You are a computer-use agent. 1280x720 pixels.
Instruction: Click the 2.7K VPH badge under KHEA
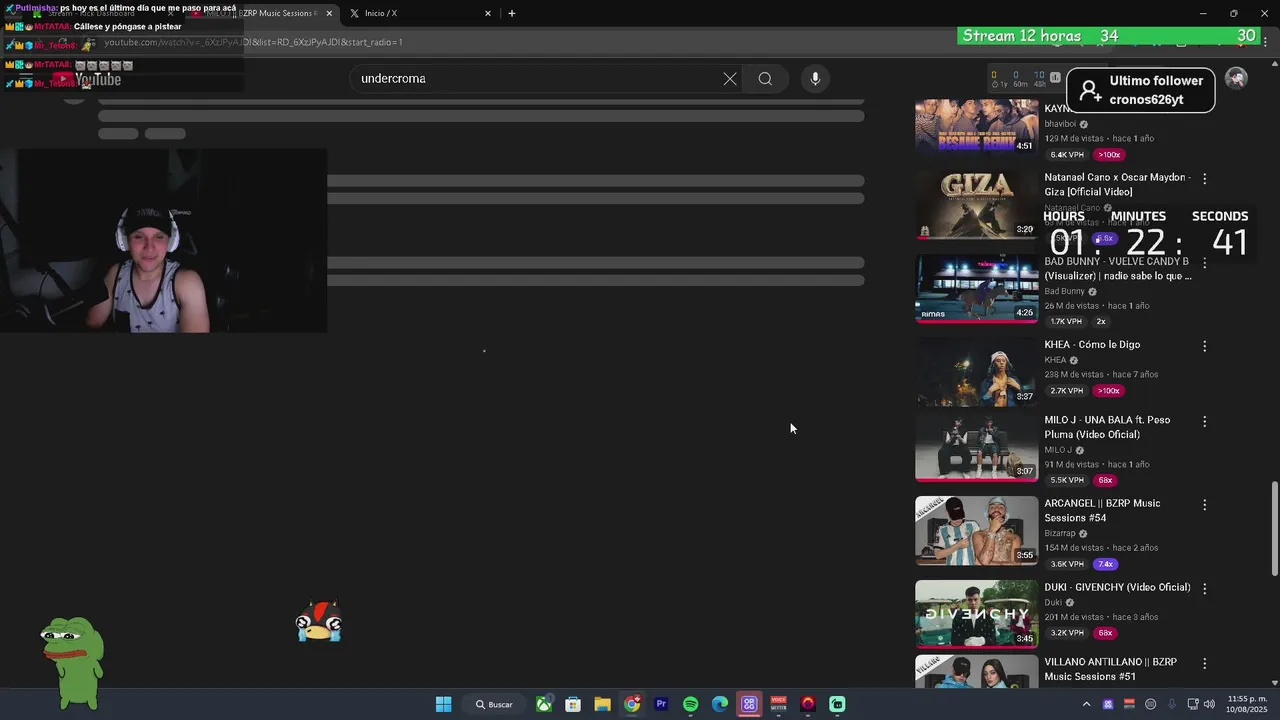1067,391
